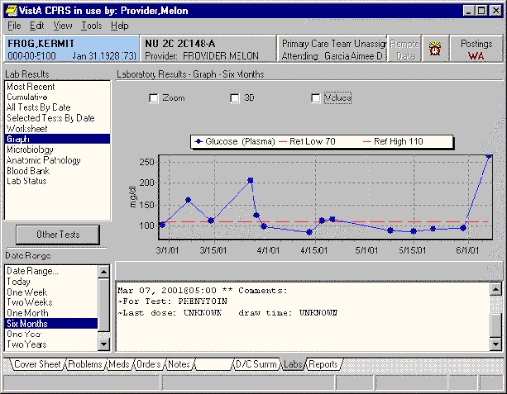Open the Postings WA button
Viewport: 507px width, 394px height.
(x=476, y=49)
